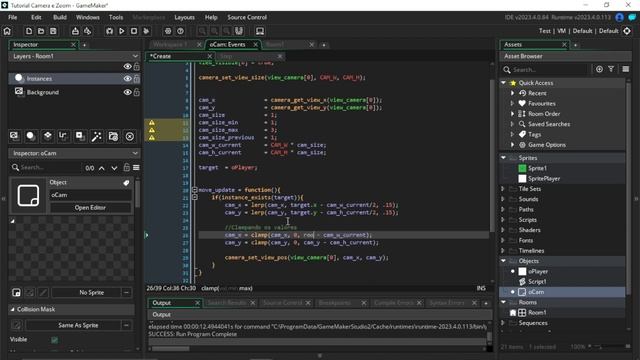The width and height of the screenshot is (640, 360).
Task: Clean the project with the broom icon
Action: tap(146, 31)
